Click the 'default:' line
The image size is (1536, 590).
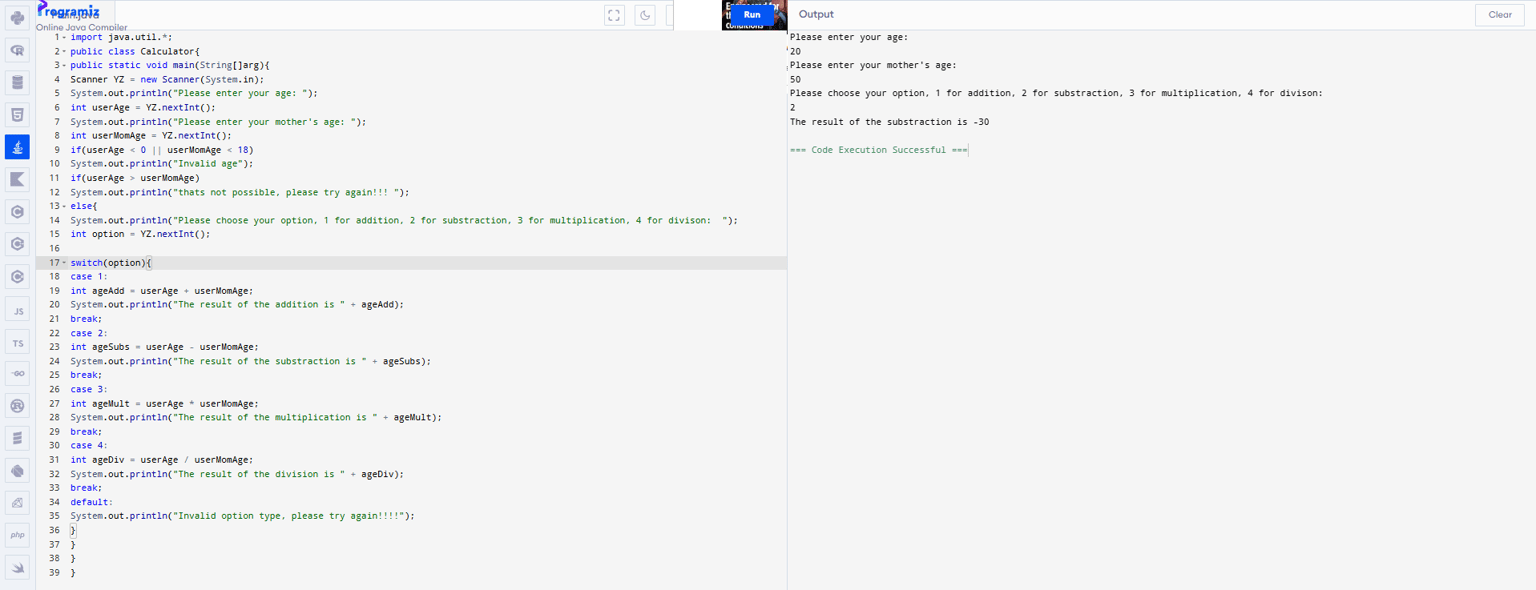coord(92,502)
